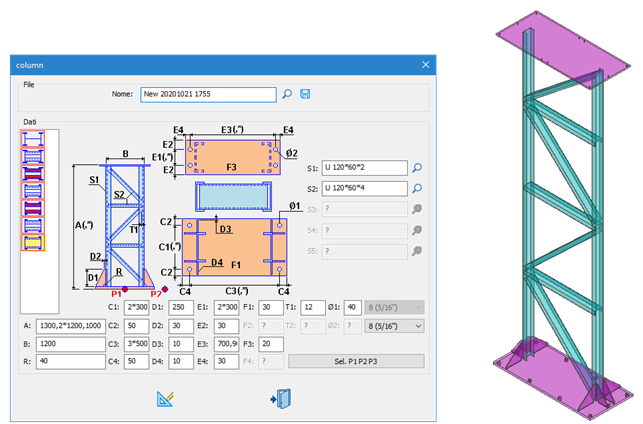The height and width of the screenshot is (424, 643).
Task: Click the D1 field showing 250
Action: pyautogui.click(x=181, y=307)
